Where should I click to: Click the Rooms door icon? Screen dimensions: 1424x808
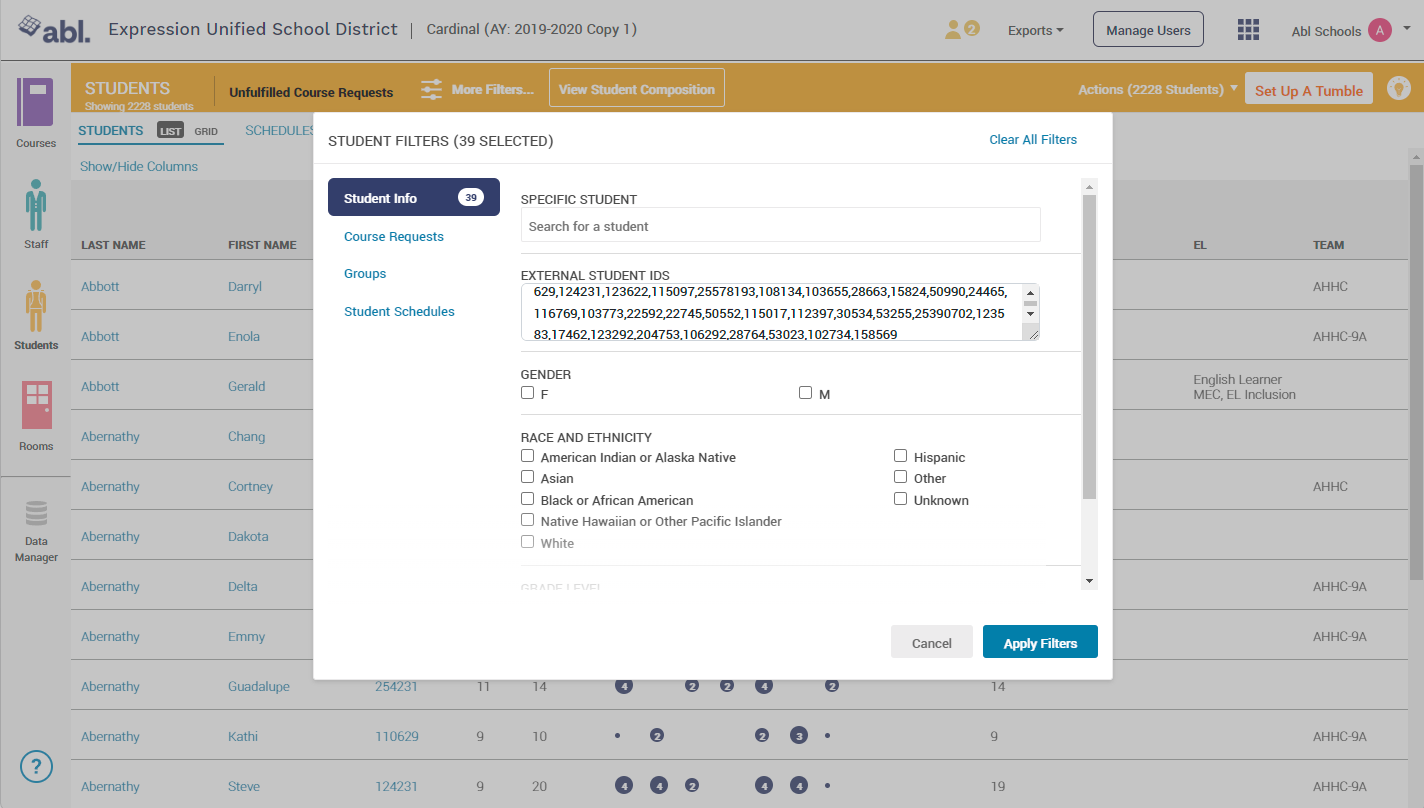point(36,406)
